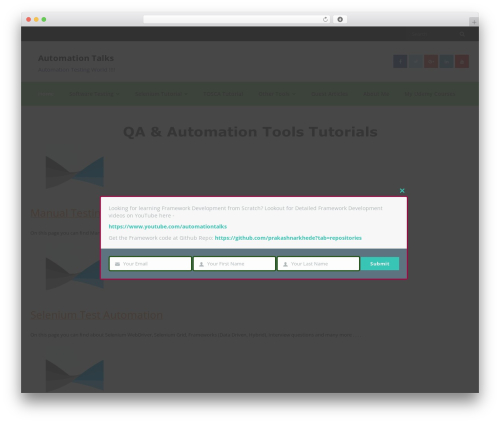Click the Submit button in the popup
Screen dimensions: 500x423
[380, 264]
